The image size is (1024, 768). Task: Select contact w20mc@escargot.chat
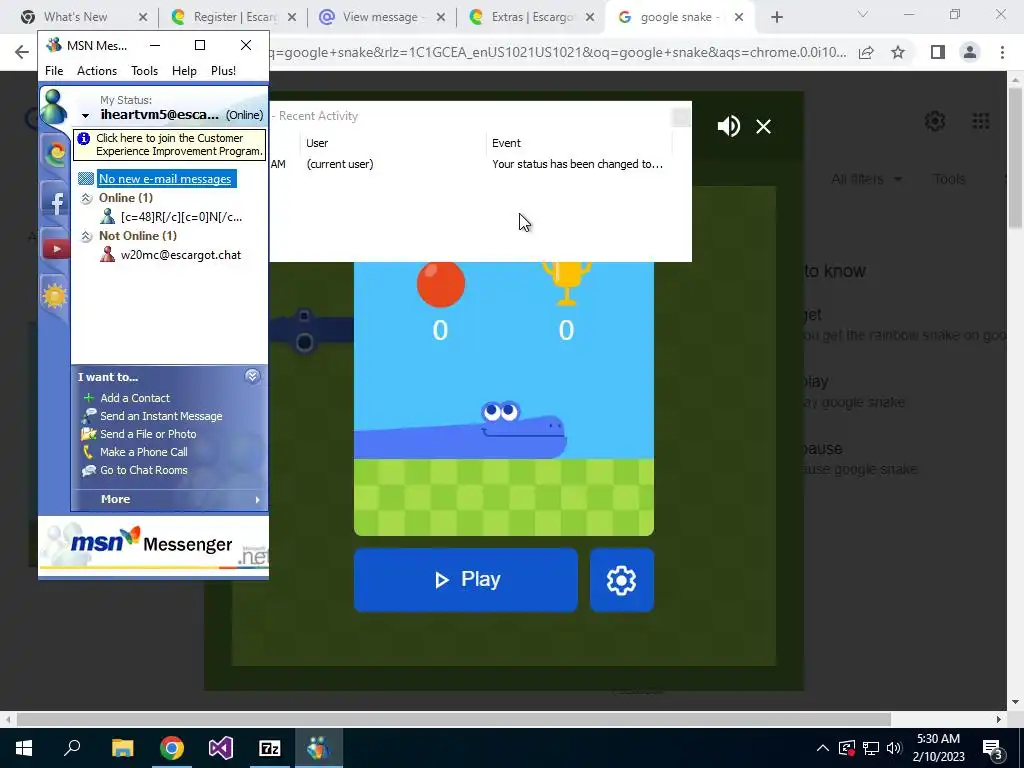click(181, 255)
